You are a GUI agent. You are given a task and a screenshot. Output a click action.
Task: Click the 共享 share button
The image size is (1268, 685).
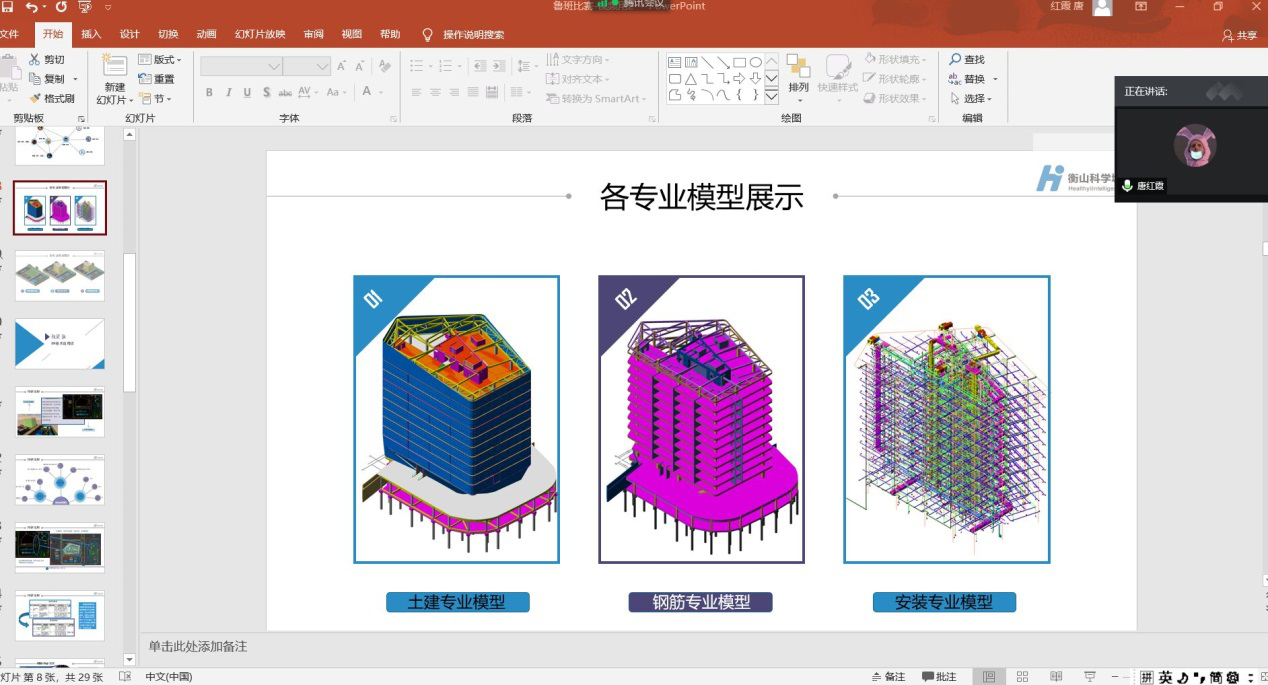coord(1240,35)
